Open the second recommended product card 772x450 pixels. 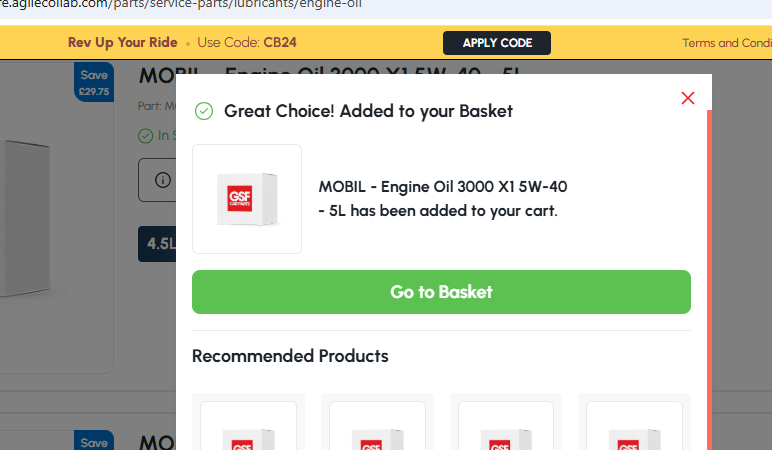[x=377, y=422]
